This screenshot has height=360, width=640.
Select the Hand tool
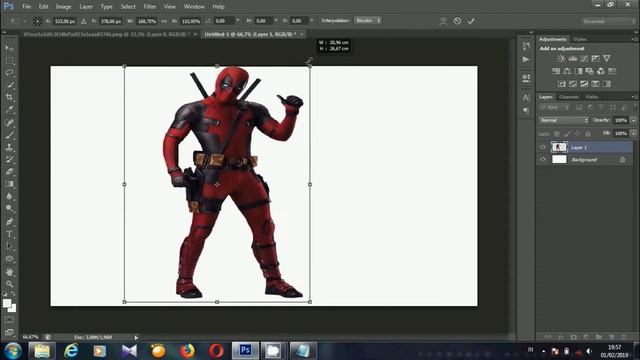9,271
